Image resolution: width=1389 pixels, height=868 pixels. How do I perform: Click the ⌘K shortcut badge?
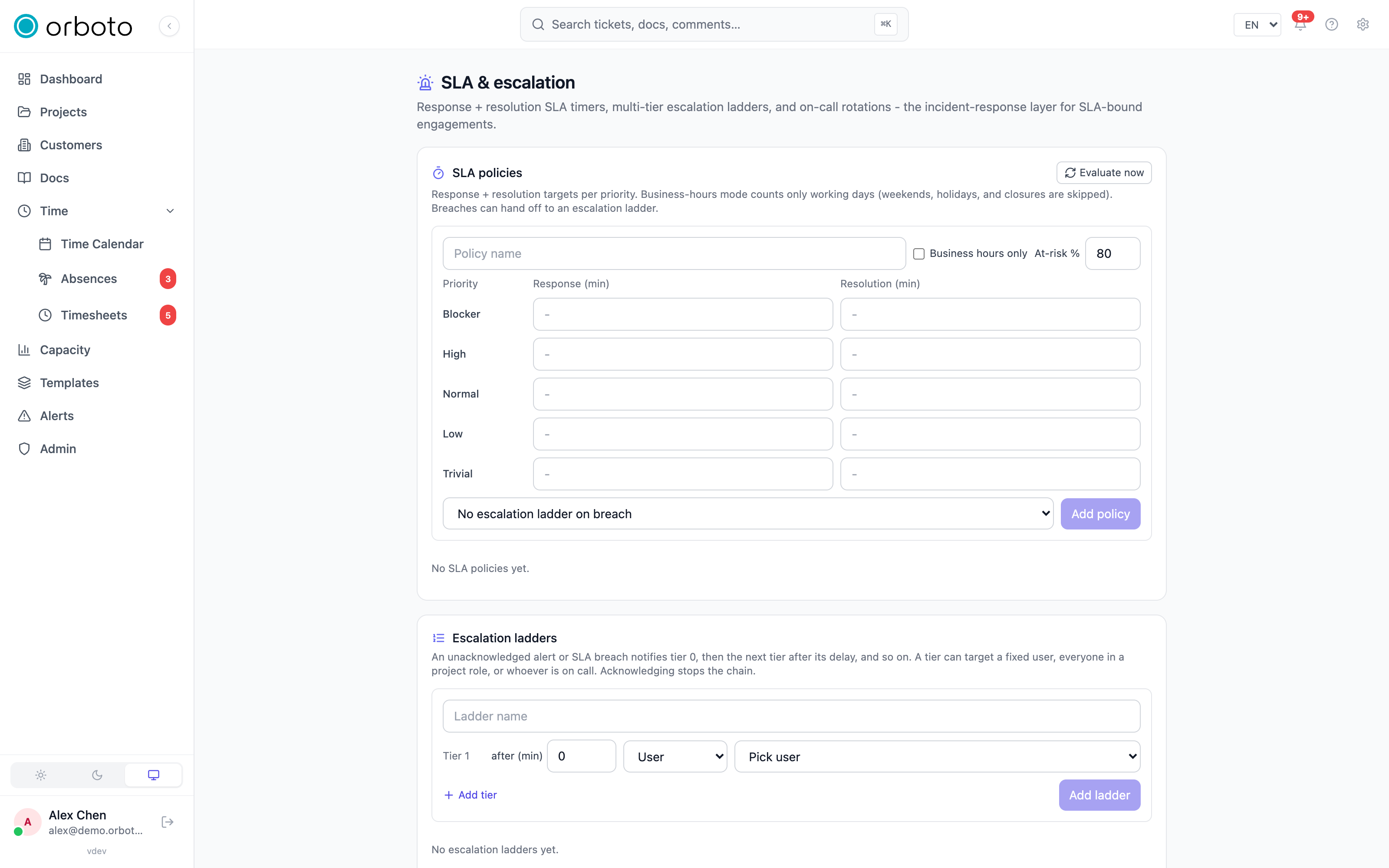coord(885,25)
